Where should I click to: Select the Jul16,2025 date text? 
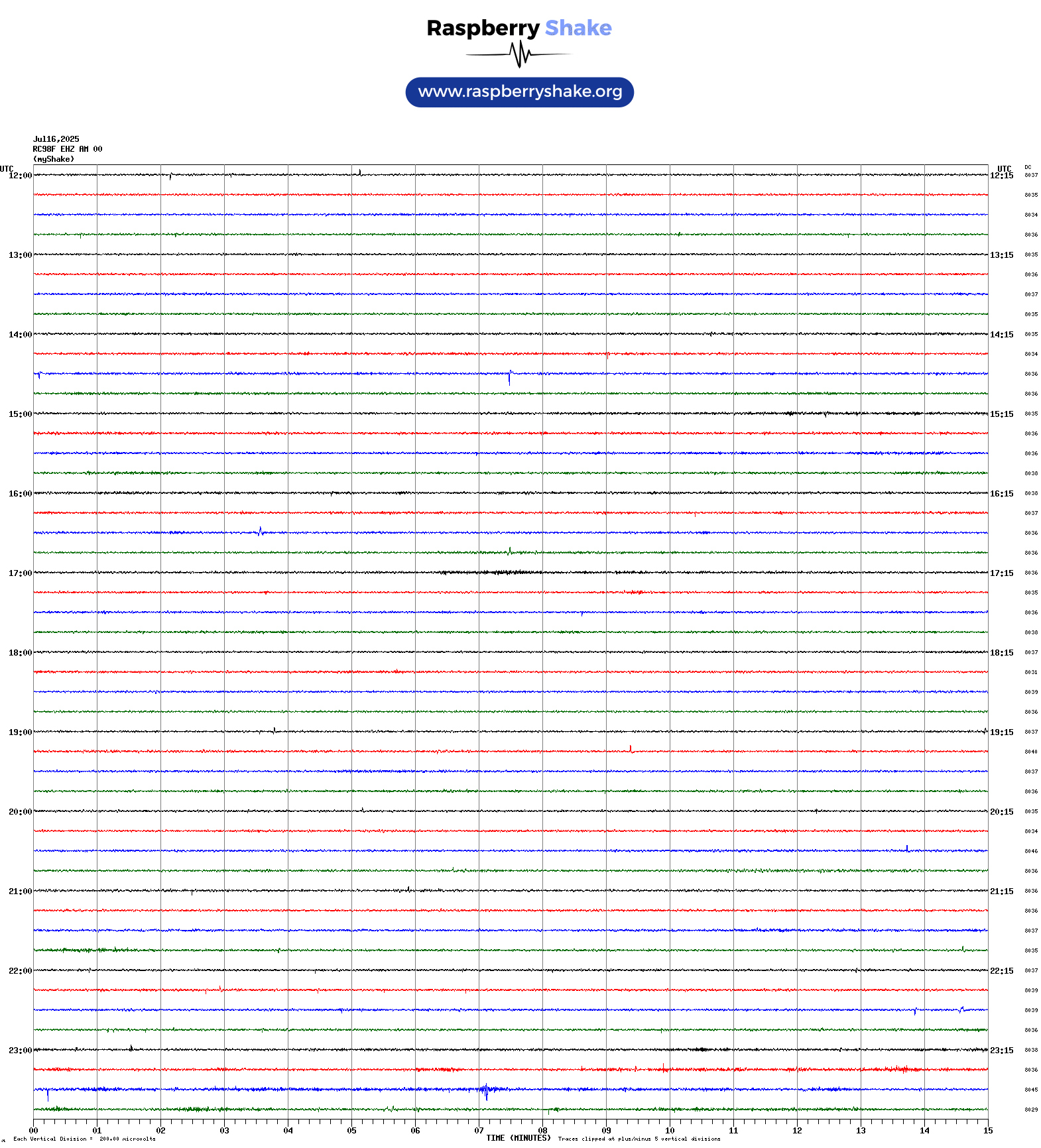tap(56, 139)
